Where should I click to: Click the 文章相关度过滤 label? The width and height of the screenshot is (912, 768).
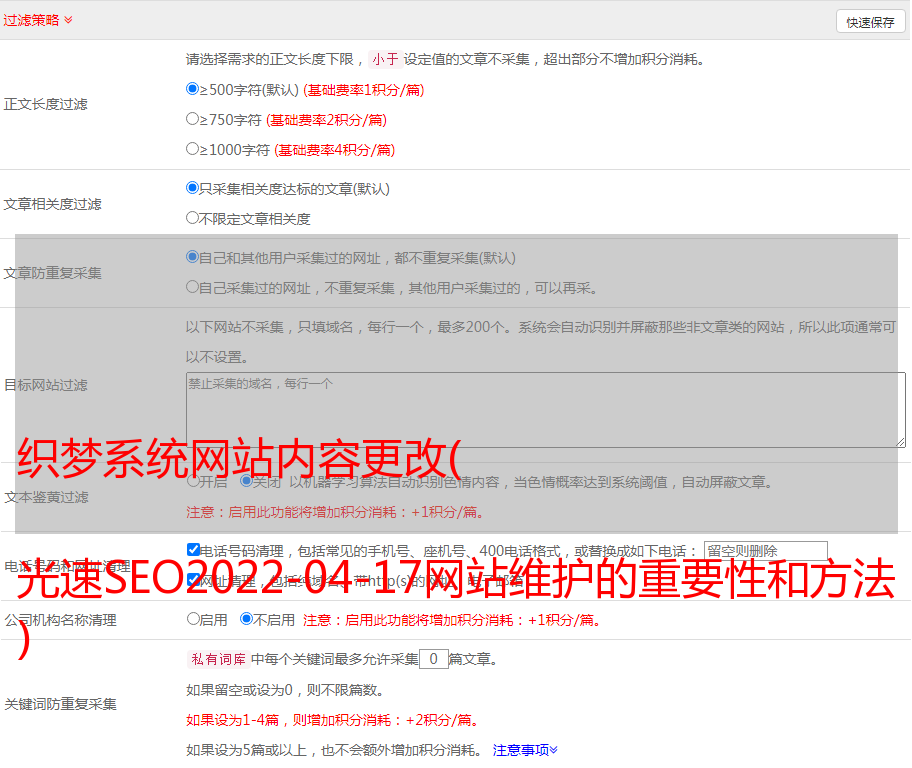pyautogui.click(x=52, y=204)
